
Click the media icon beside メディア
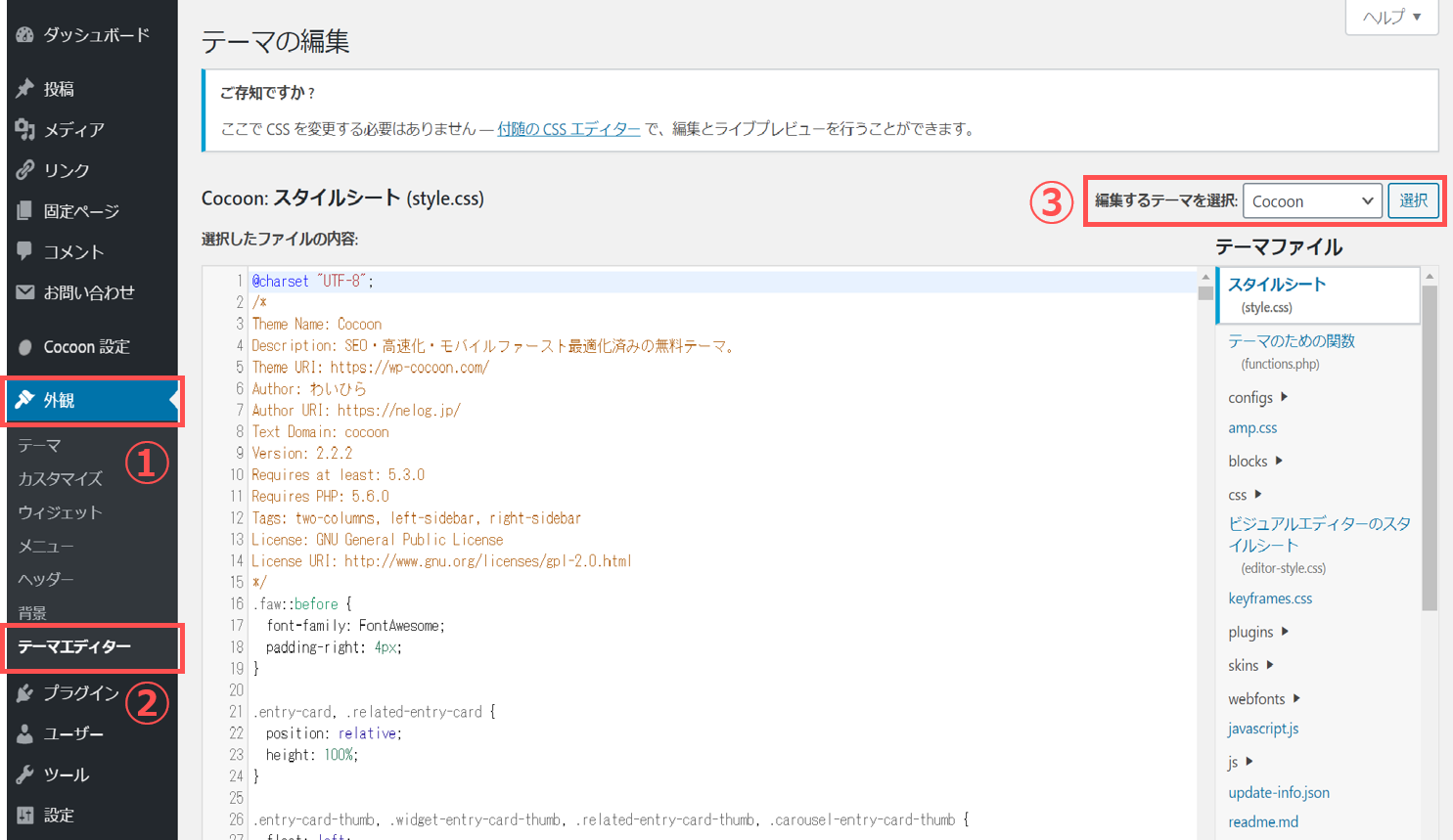click(x=25, y=129)
